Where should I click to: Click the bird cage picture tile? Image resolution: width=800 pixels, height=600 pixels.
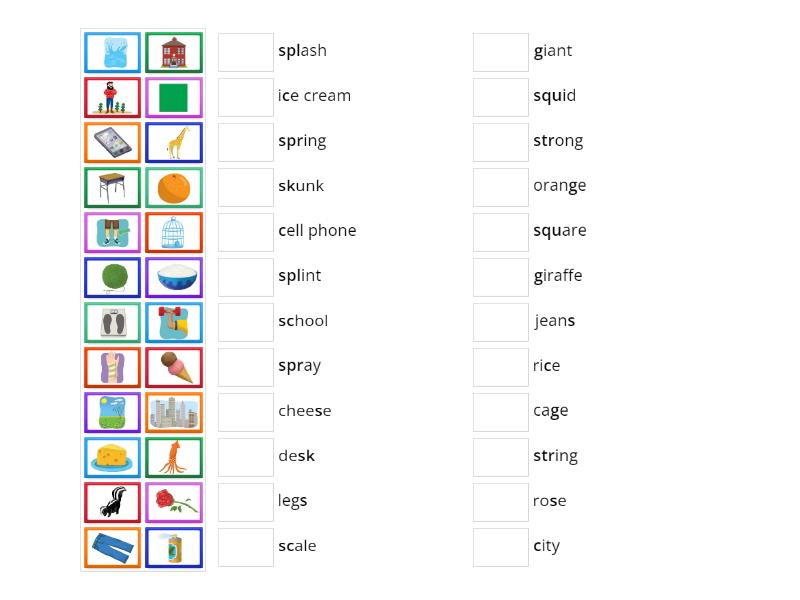(x=174, y=232)
